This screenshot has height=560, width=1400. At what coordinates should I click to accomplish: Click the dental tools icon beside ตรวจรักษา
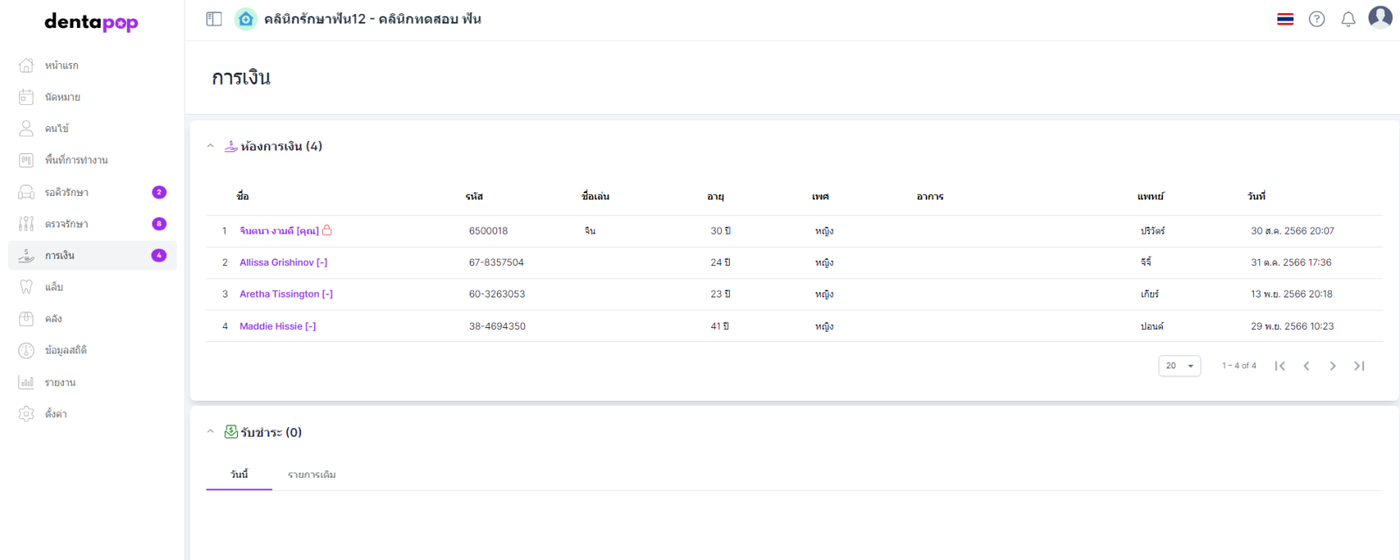pyautogui.click(x=27, y=224)
